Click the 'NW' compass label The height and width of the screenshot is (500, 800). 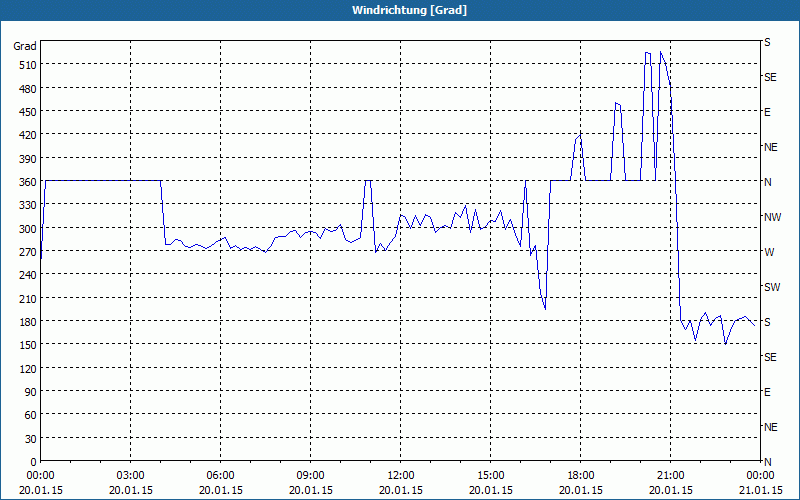(x=772, y=217)
